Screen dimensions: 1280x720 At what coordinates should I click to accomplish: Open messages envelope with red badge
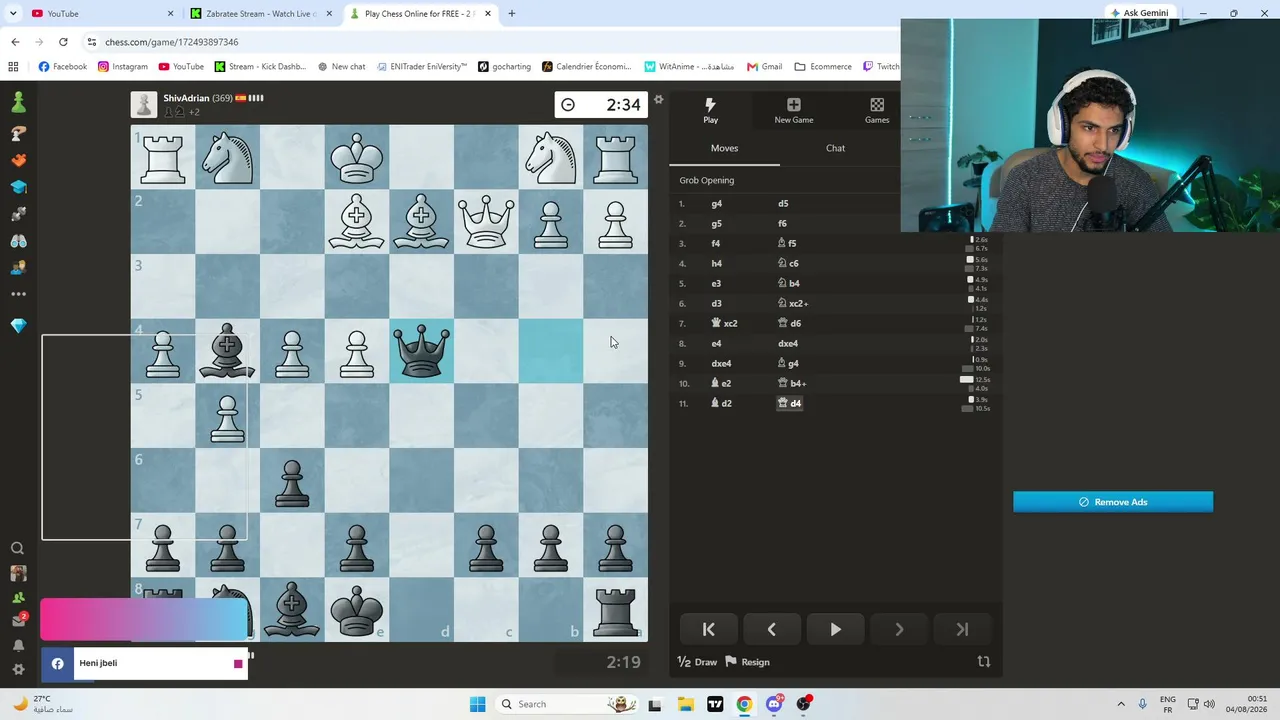pos(18,620)
